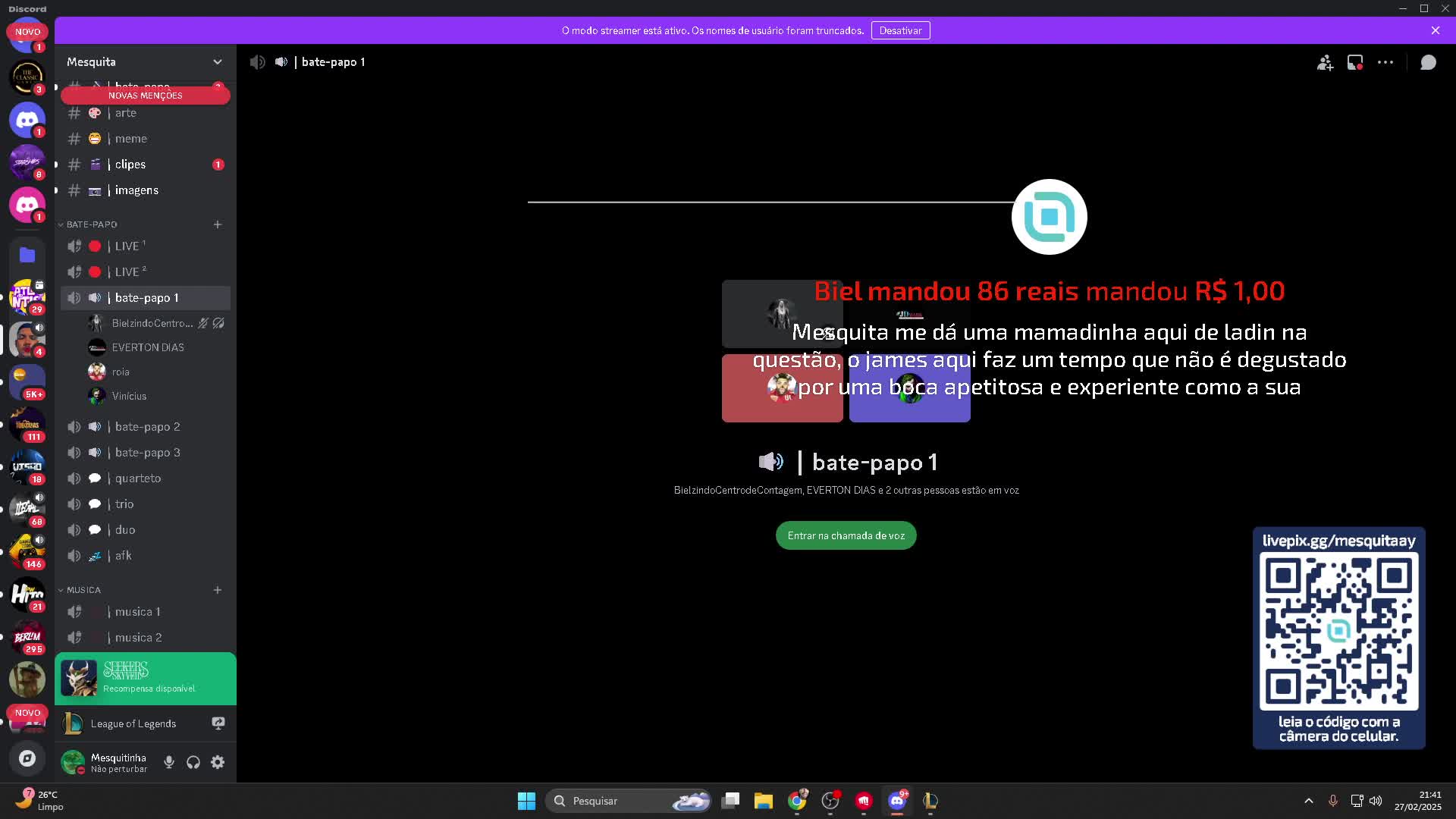Show the voice channel chat
Screen dimensions: 1456x819
click(x=1428, y=62)
